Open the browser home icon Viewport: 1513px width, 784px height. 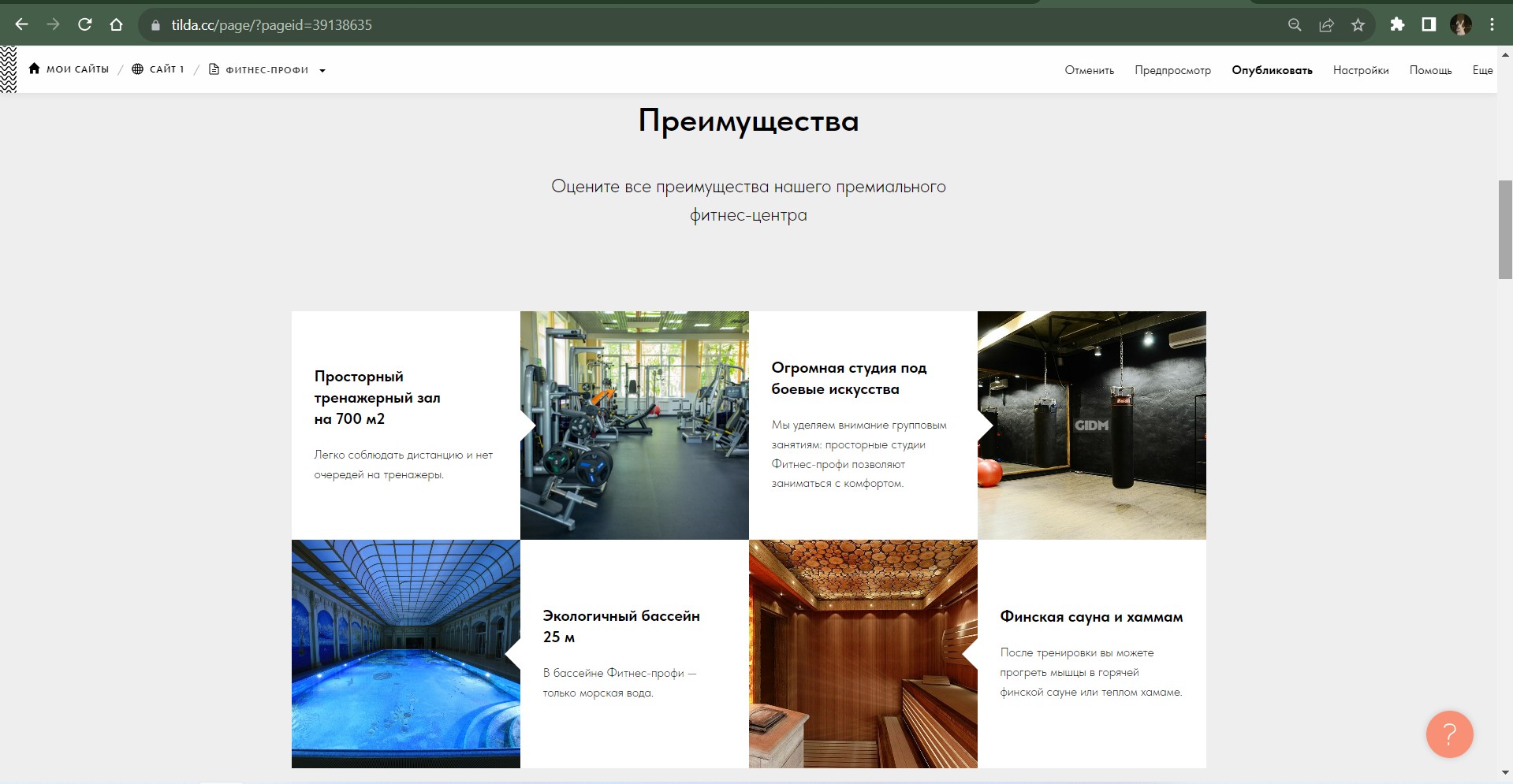116,24
